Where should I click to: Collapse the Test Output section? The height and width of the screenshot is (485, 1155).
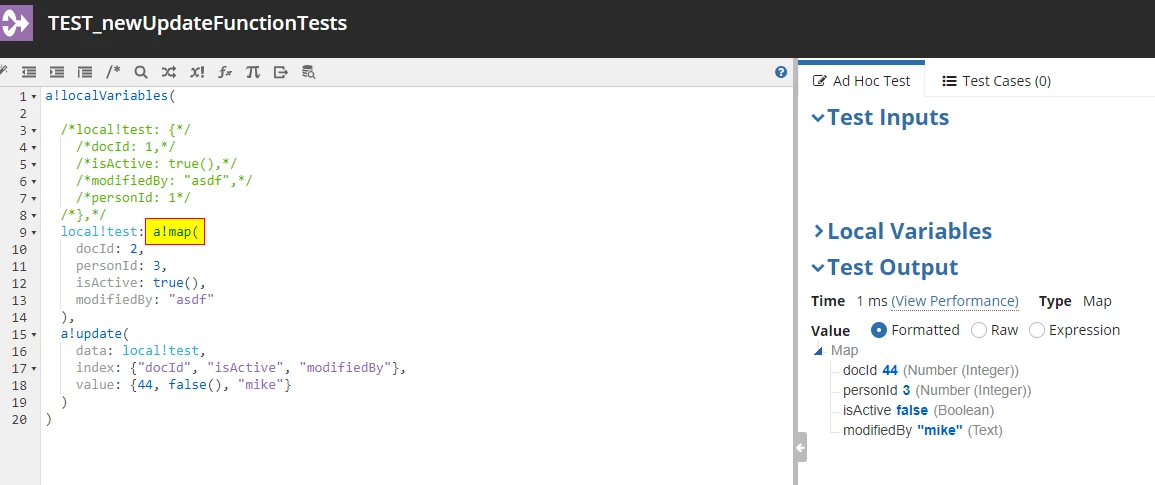click(x=818, y=268)
